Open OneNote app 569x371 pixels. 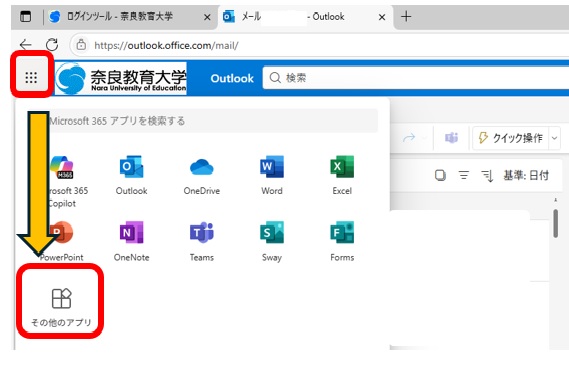131,241
